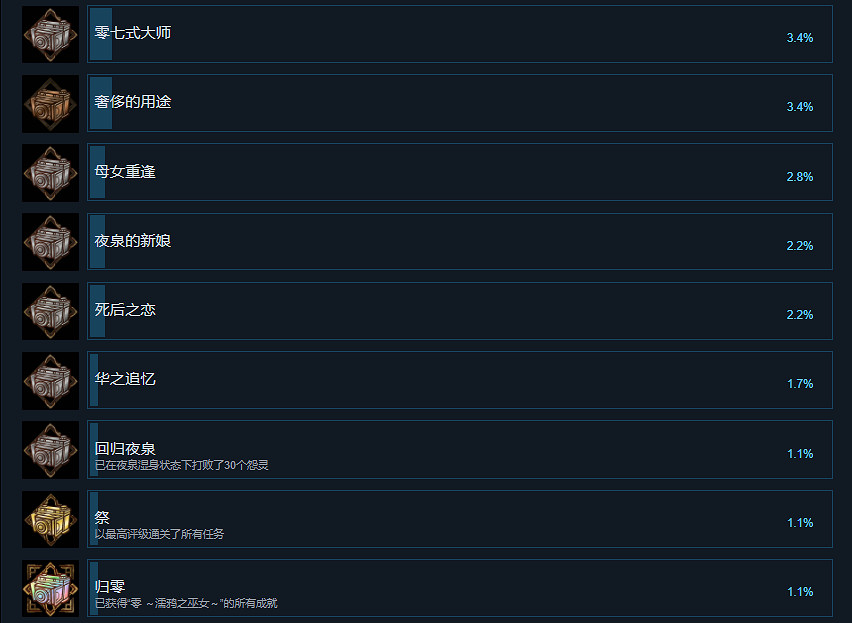This screenshot has width=852, height=623.
Task: Select the 母女重逢 achievement icon
Action: click(51, 173)
